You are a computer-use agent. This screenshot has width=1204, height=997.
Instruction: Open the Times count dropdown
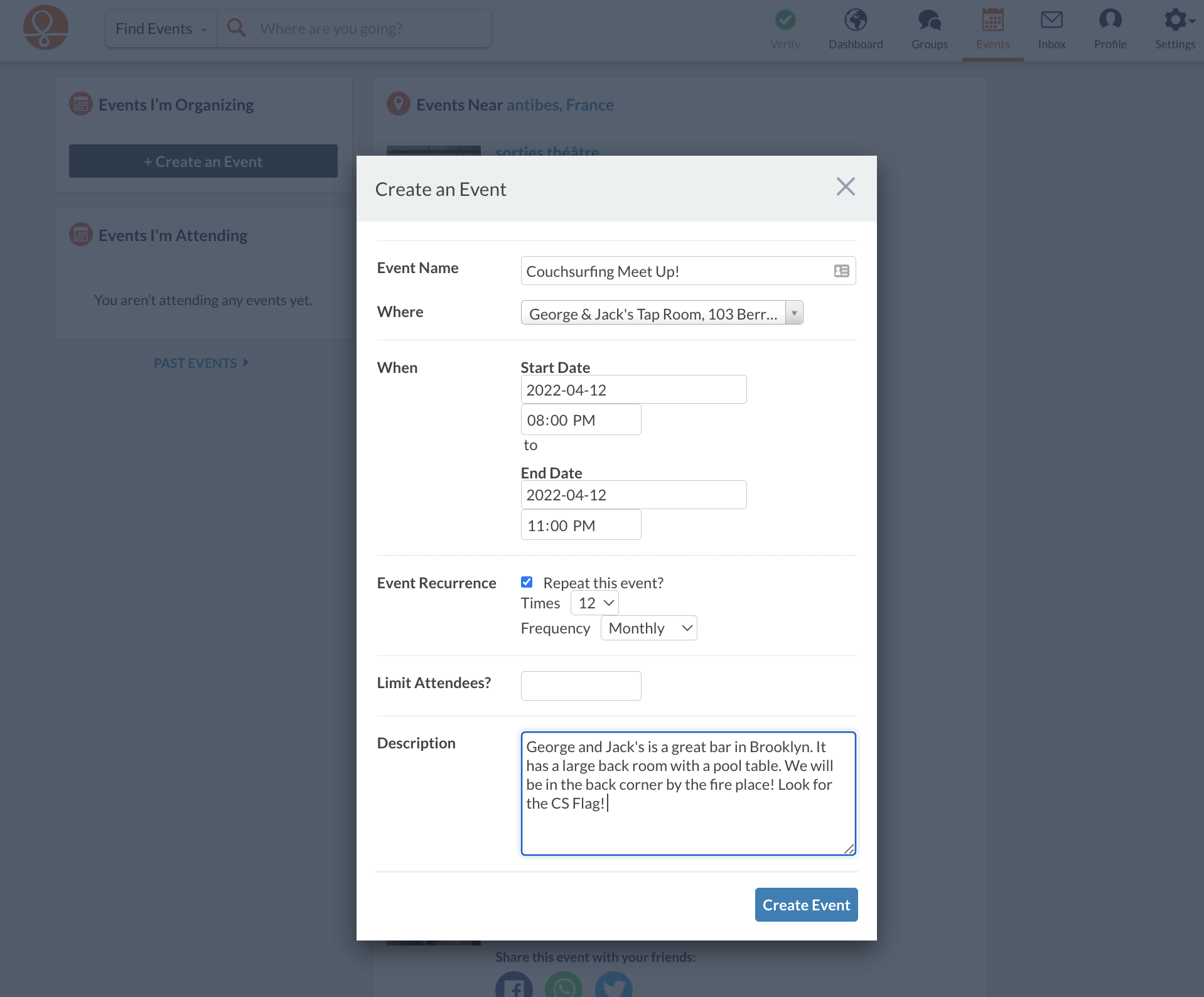coord(594,603)
